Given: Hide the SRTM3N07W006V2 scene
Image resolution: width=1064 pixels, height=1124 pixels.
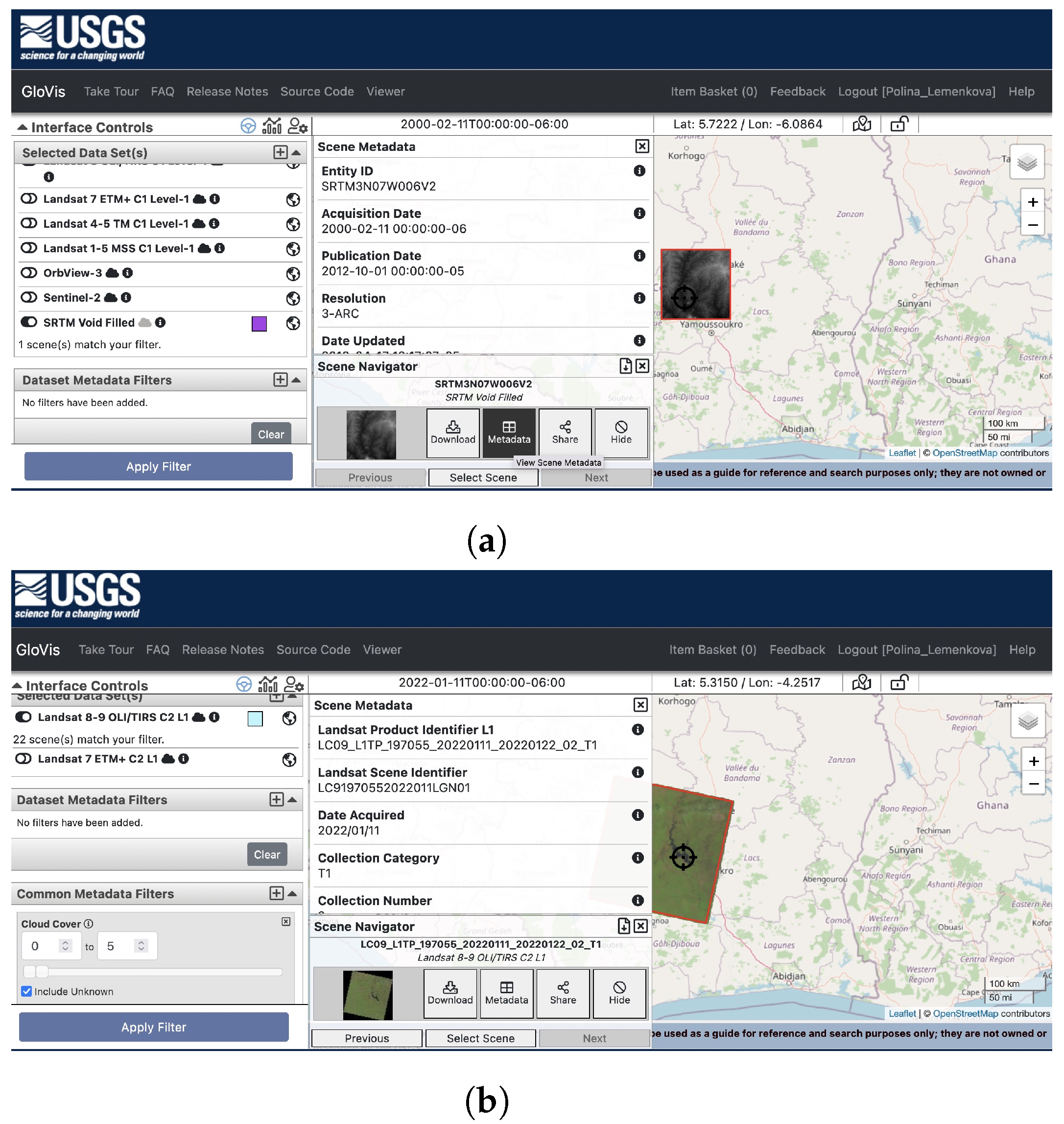Looking at the screenshot, I should tap(621, 433).
